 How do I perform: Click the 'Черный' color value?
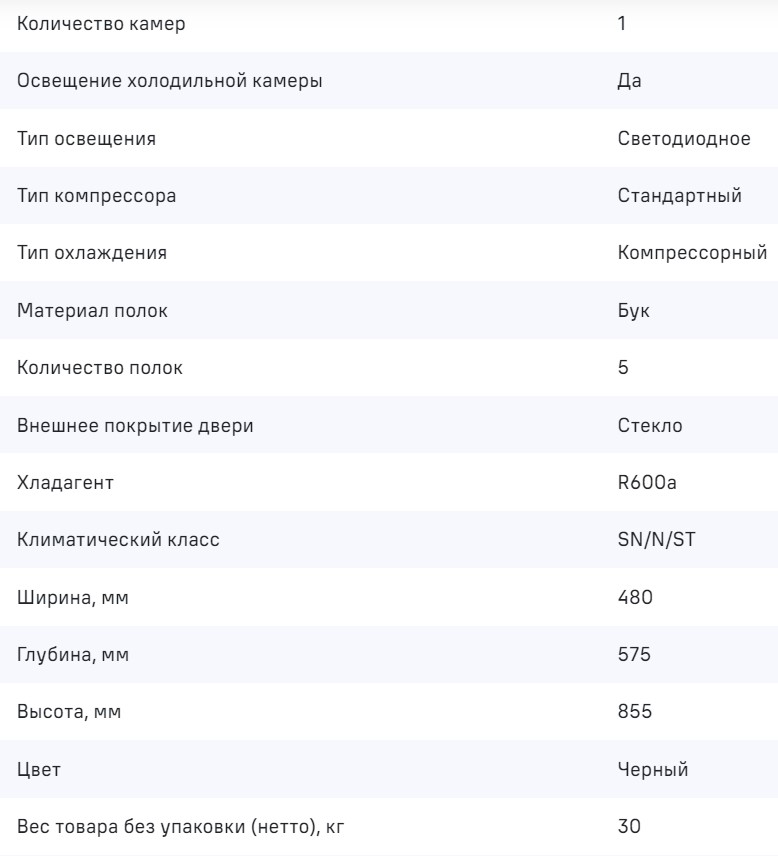[x=653, y=770]
